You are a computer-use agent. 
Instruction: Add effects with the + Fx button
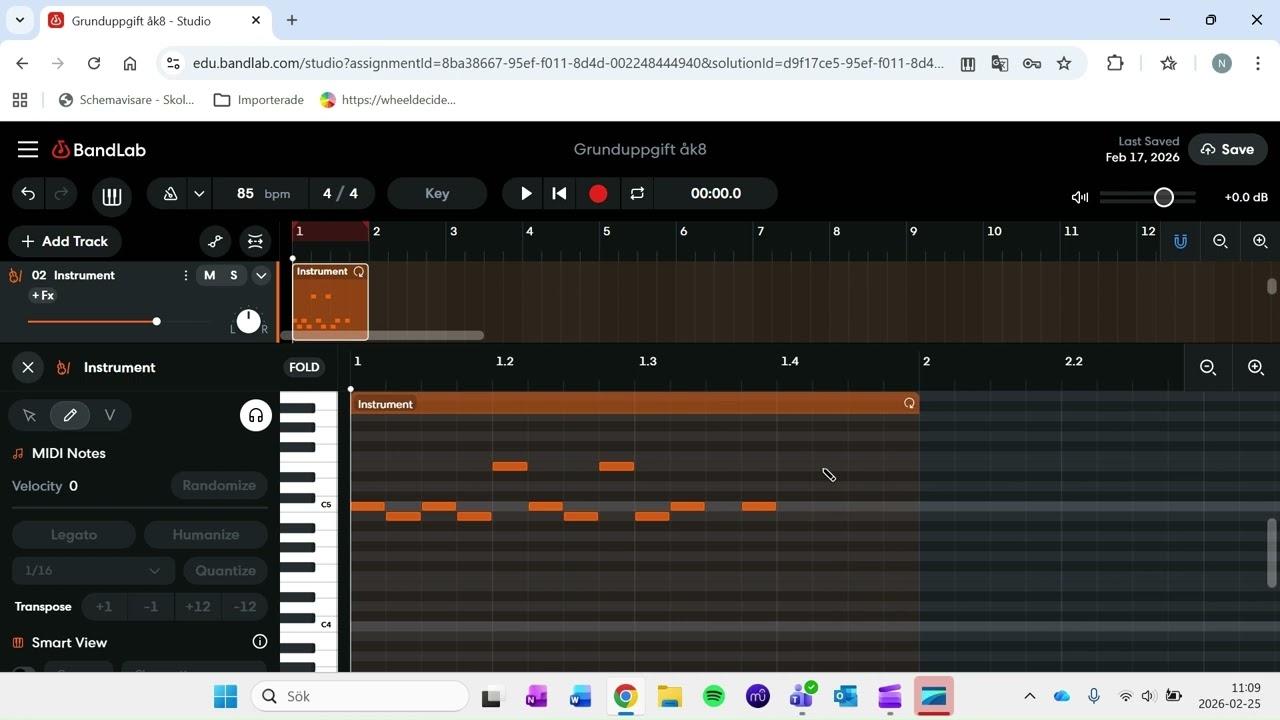tap(43, 296)
